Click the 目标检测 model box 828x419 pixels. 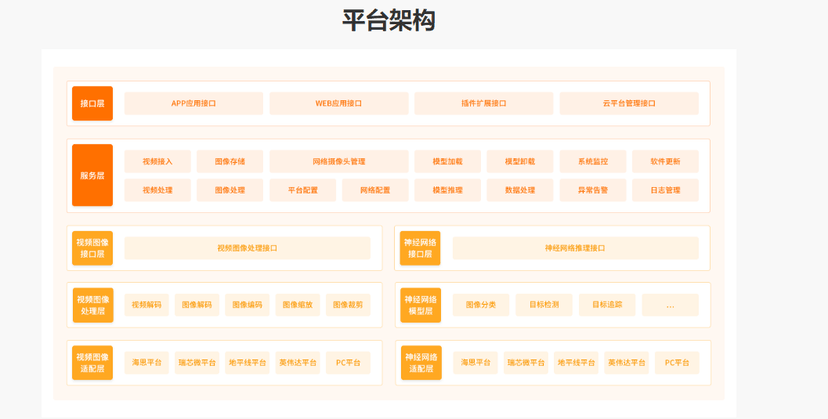click(544, 305)
